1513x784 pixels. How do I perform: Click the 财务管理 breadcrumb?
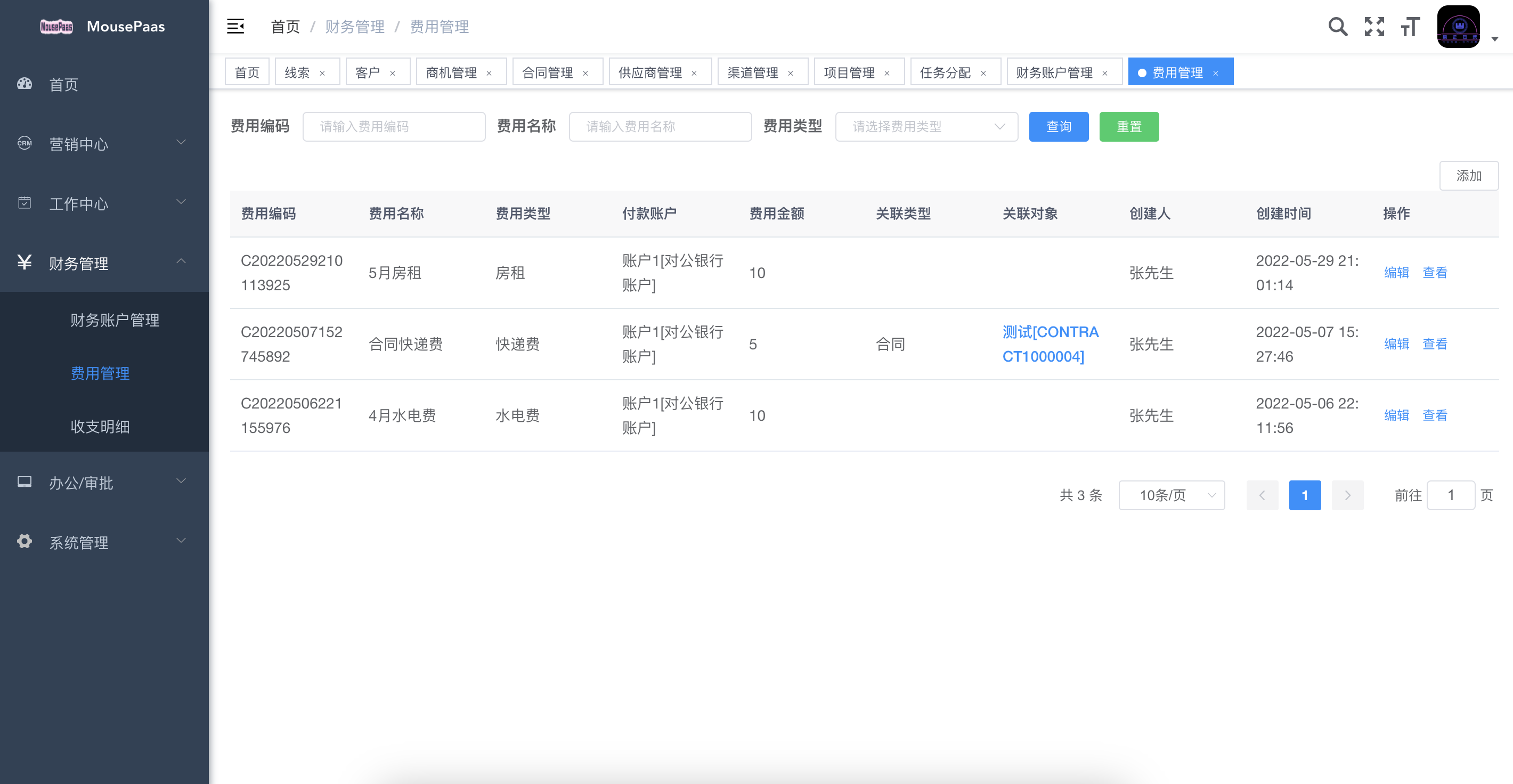pyautogui.click(x=355, y=27)
